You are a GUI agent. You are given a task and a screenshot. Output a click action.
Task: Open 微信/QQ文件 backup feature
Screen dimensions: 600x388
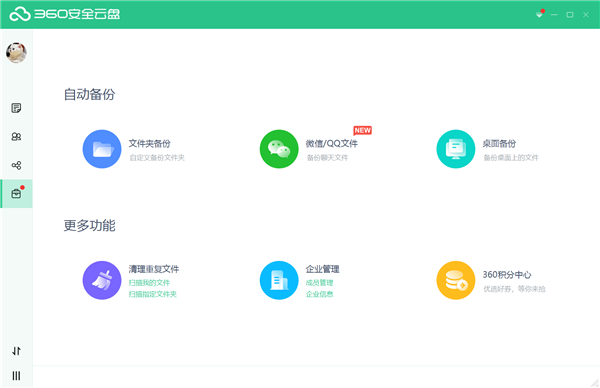coord(332,143)
